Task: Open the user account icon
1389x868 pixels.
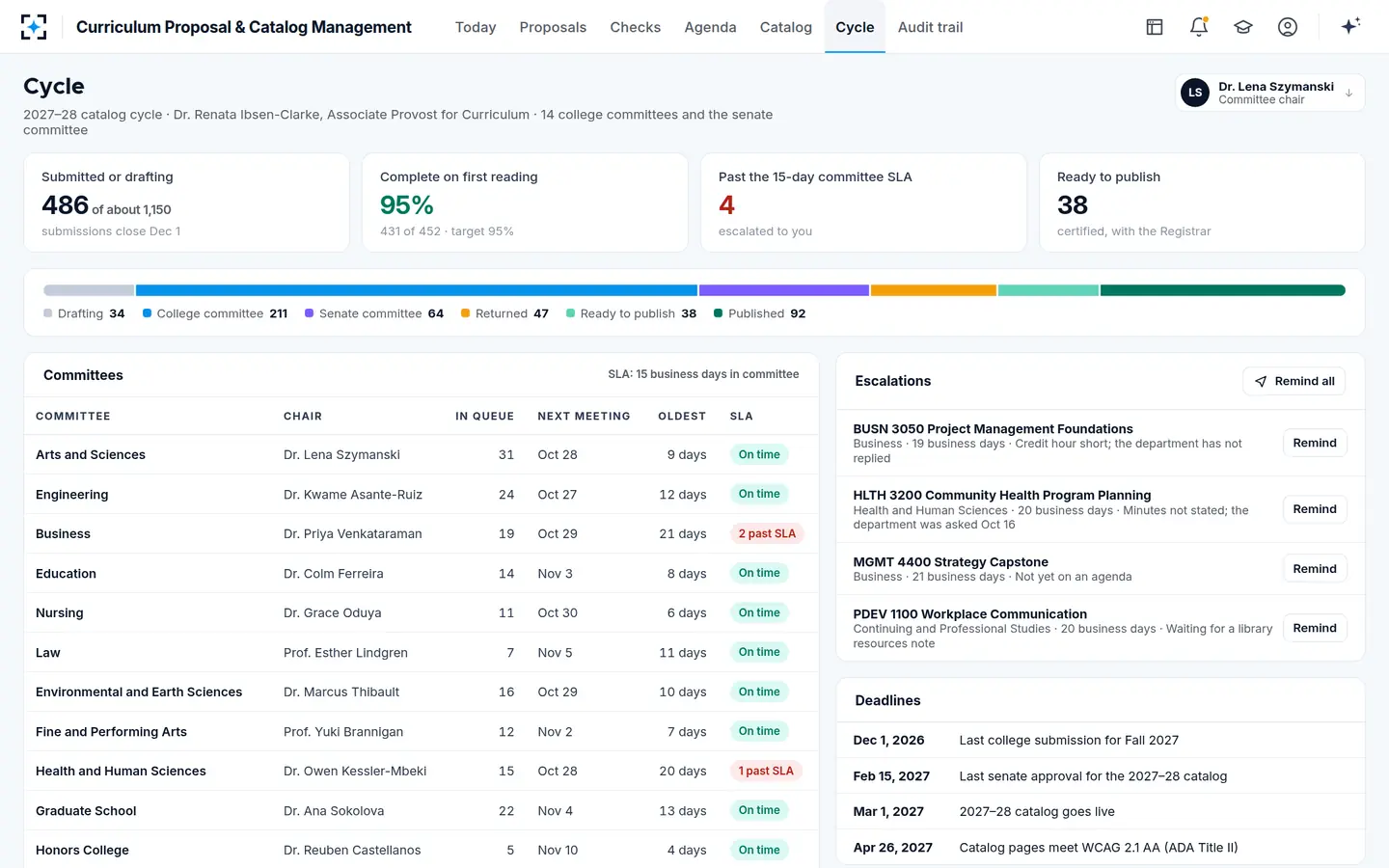Action: point(1288,27)
